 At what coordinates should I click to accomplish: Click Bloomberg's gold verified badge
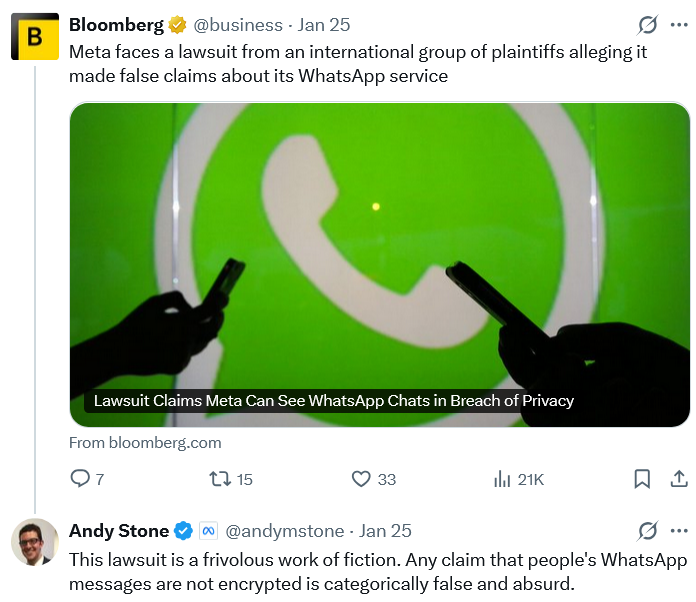[x=177, y=25]
